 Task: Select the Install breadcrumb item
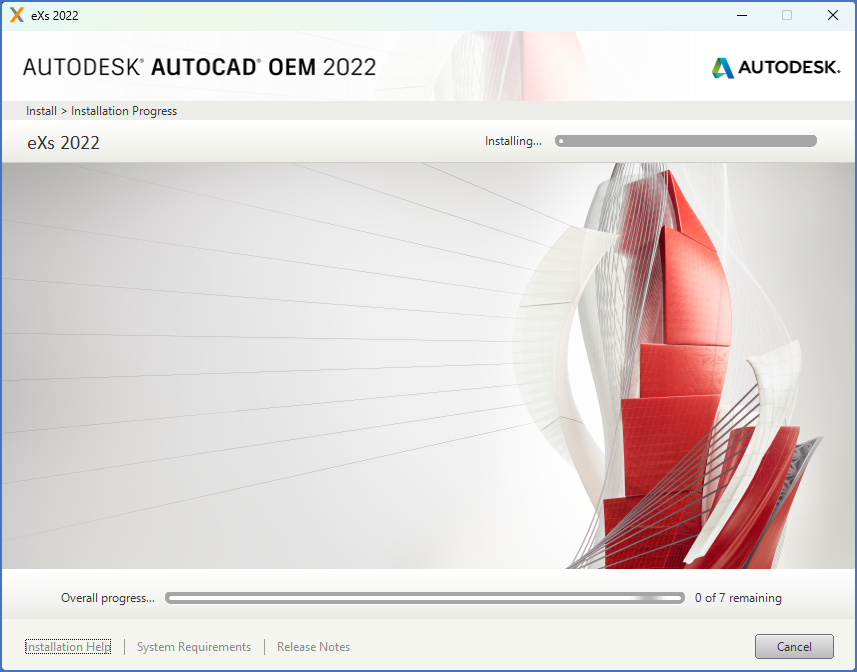point(41,111)
